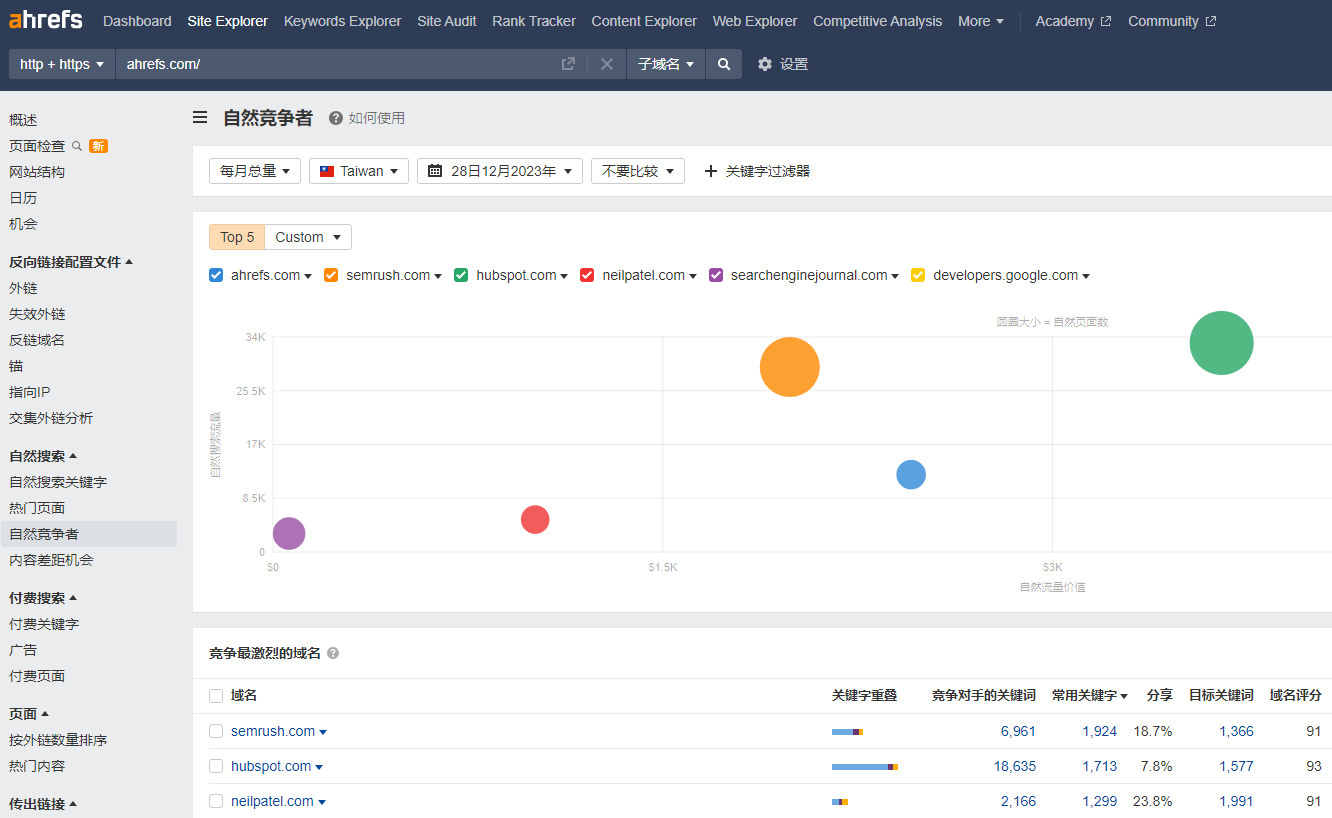Open the Keywords Explorer menu
The width and height of the screenshot is (1332, 818).
[342, 21]
